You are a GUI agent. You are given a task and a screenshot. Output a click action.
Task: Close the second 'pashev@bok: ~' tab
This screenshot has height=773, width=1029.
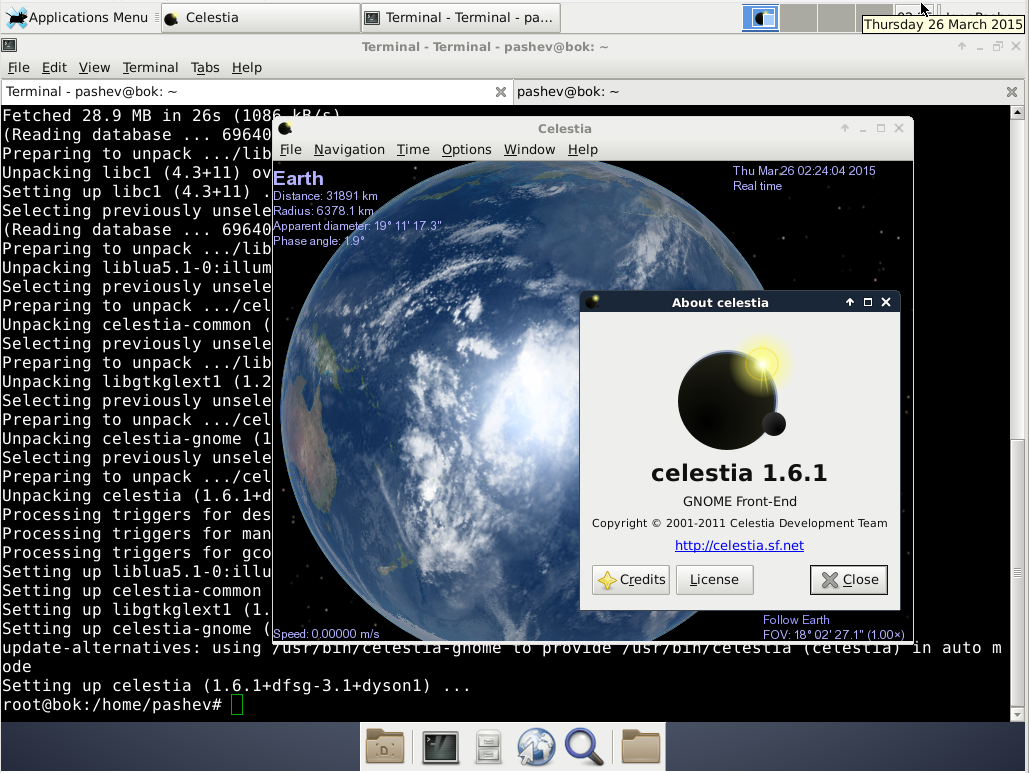pyautogui.click(x=1012, y=92)
